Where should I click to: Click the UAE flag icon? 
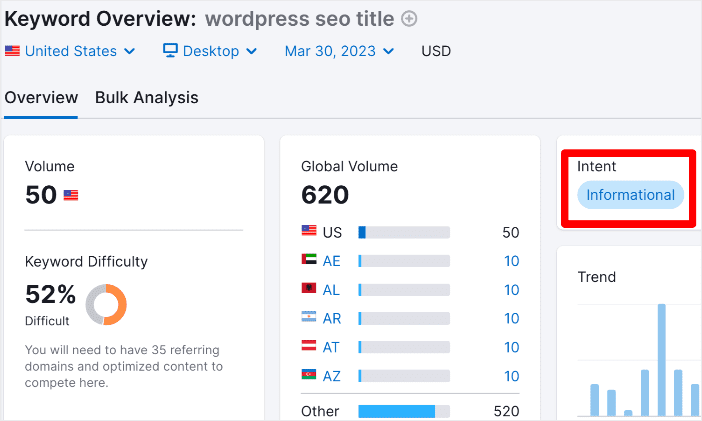click(x=309, y=259)
